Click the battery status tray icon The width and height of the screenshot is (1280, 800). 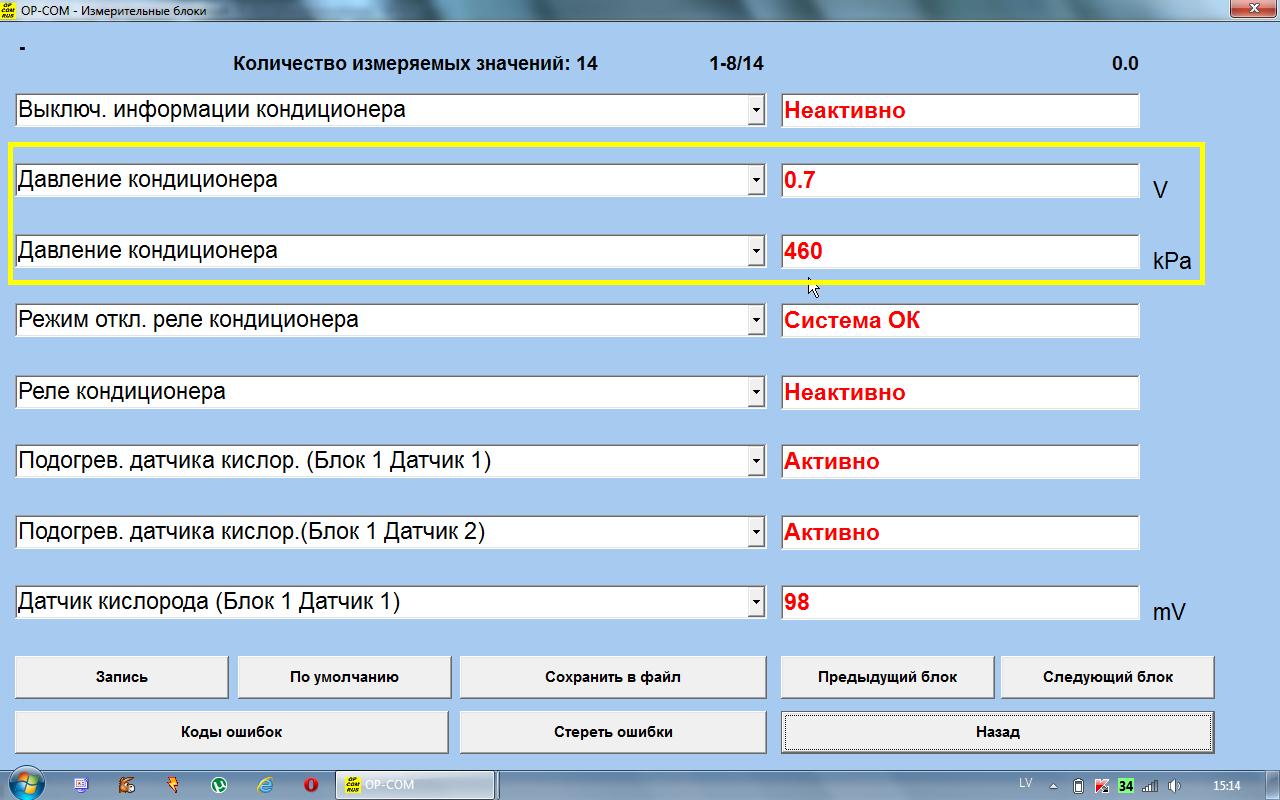(1078, 785)
